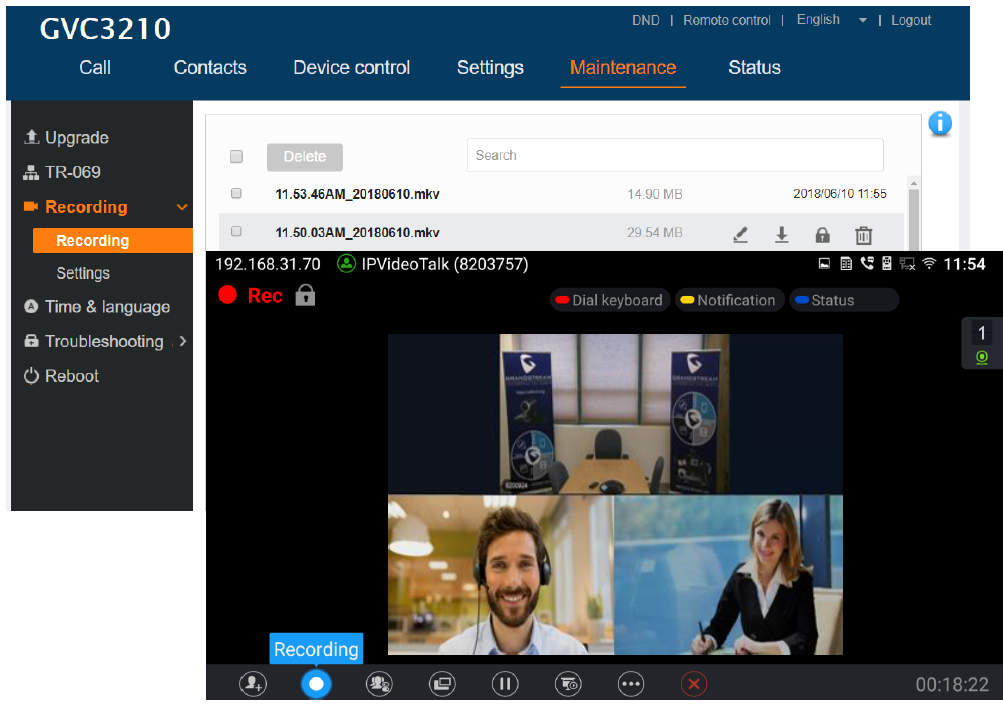The height and width of the screenshot is (705, 1003).
Task: Click the recordings Search field
Action: pos(675,155)
